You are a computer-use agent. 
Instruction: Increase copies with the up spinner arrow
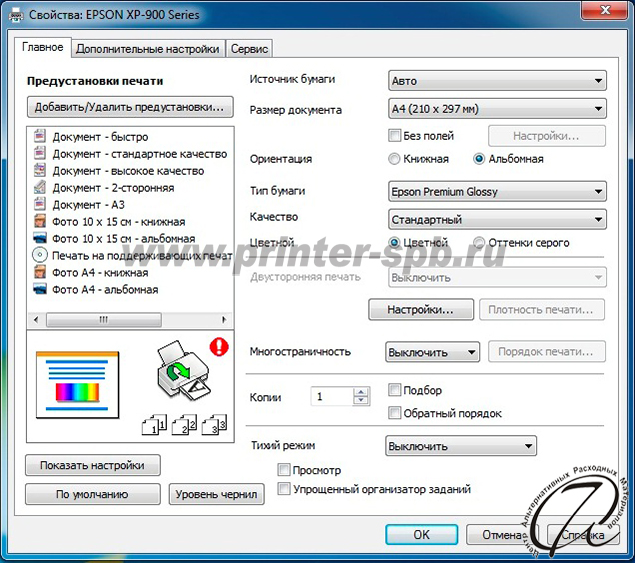(x=360, y=392)
